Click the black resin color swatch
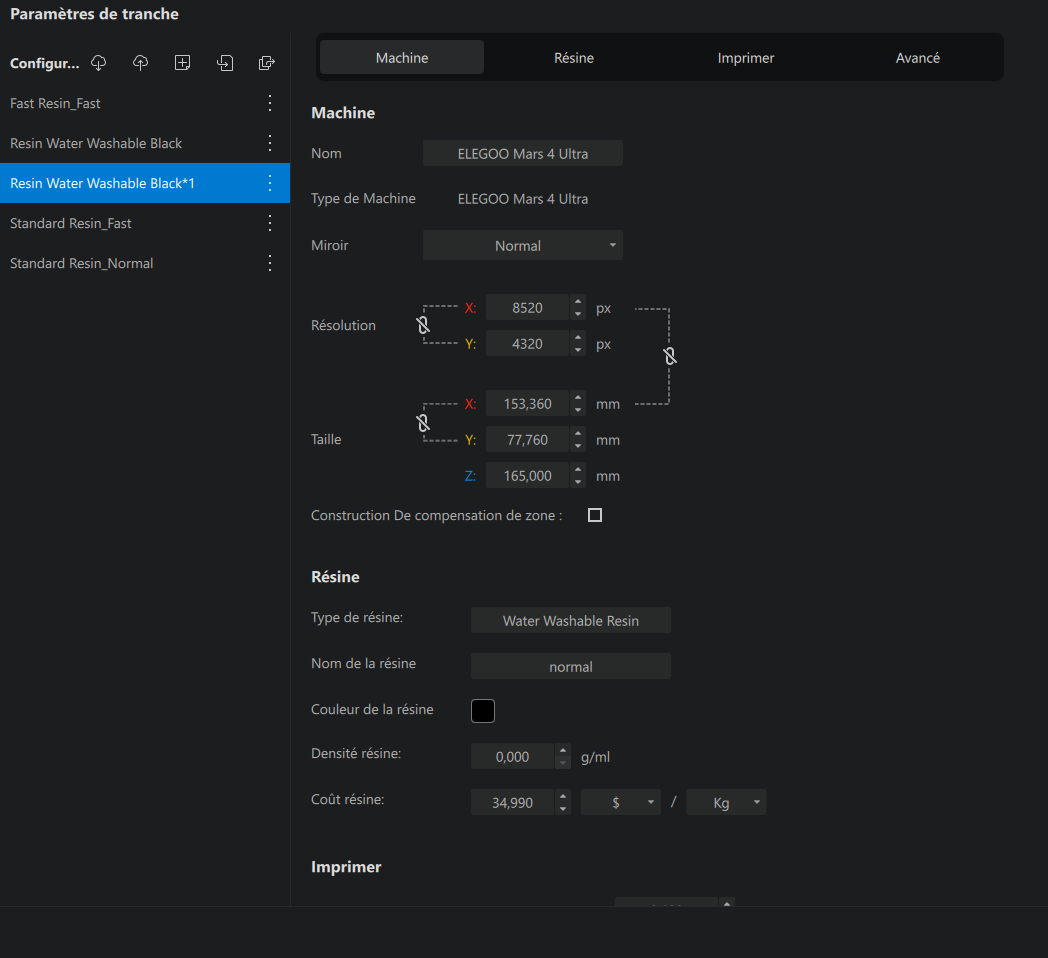1048x958 pixels. point(483,711)
